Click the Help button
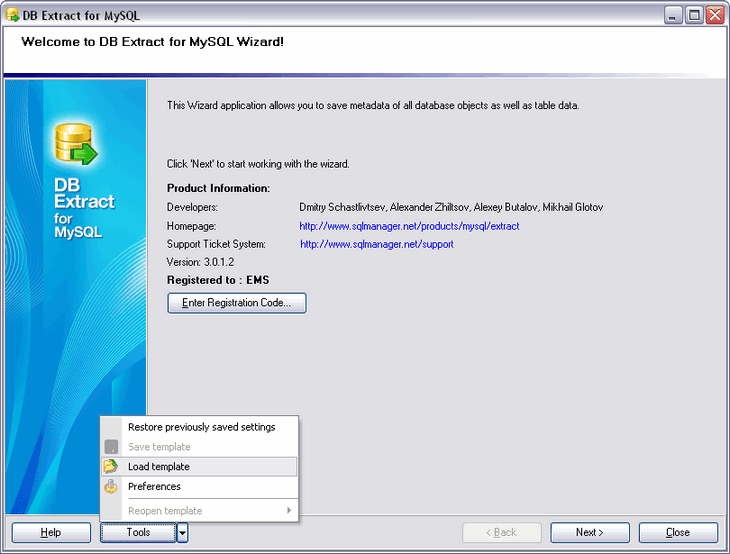The image size is (730, 554). 51,533
